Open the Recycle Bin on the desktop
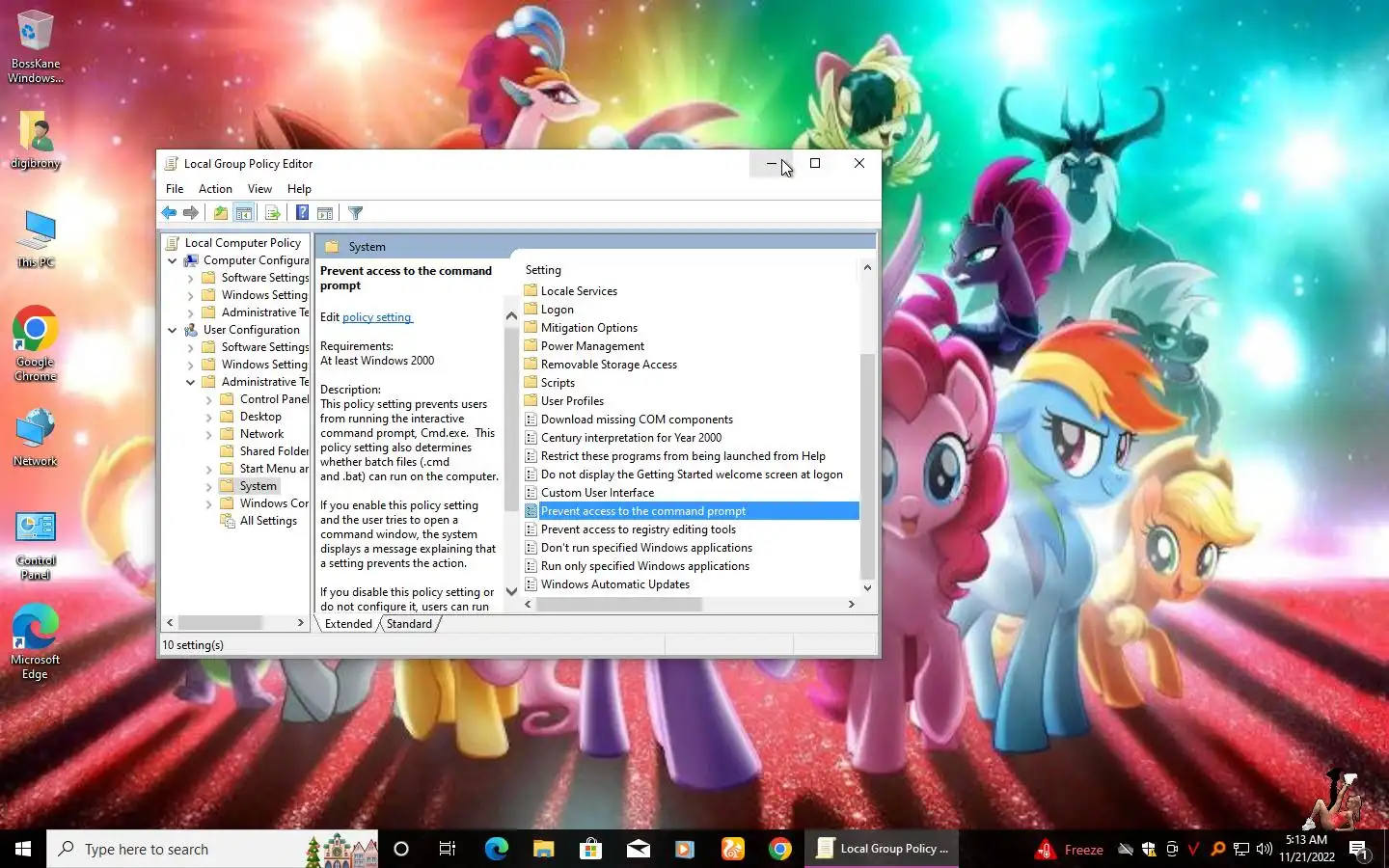1389x868 pixels. tap(35, 46)
